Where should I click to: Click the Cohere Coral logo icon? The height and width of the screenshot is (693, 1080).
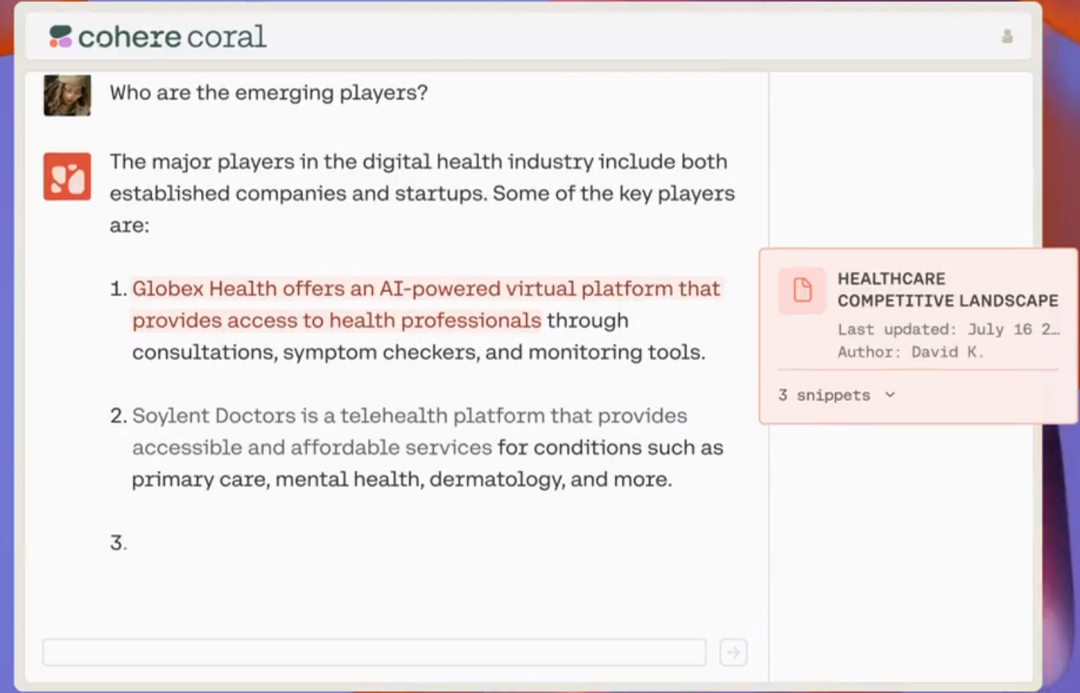tap(61, 37)
